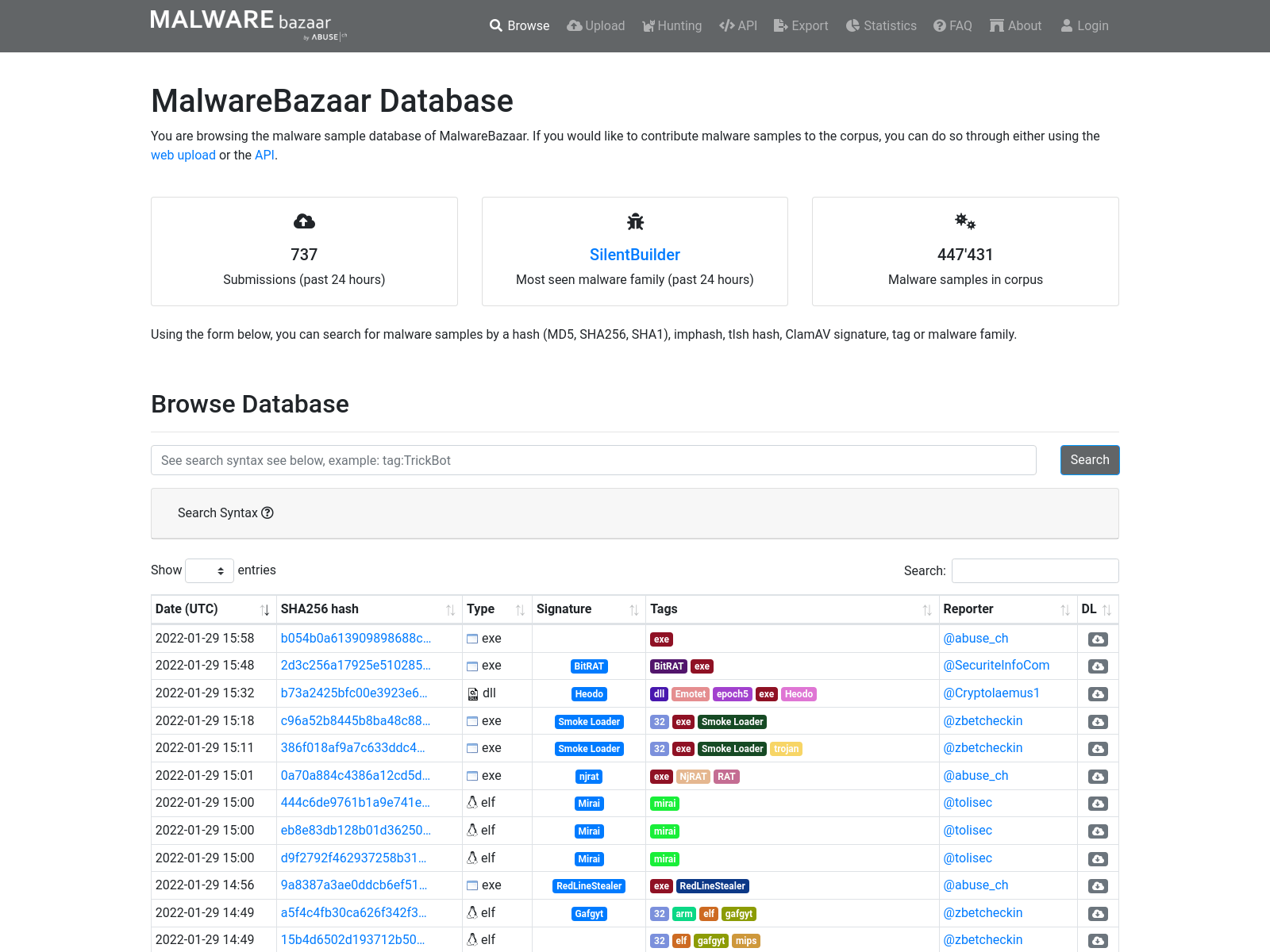The width and height of the screenshot is (1270, 952).
Task: Open Statistics in the navigation bar
Action: point(881,25)
